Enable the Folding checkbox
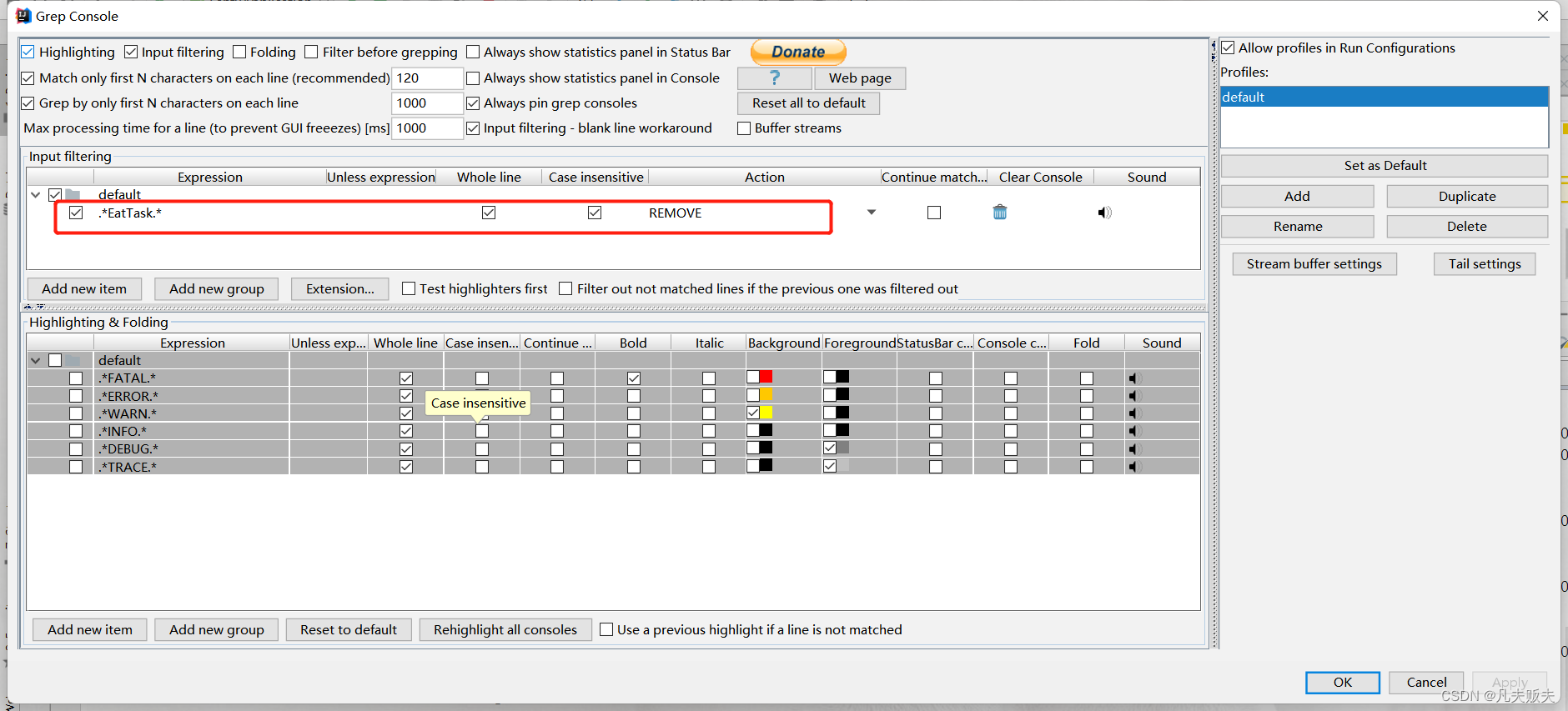This screenshot has width=1568, height=711. (240, 53)
